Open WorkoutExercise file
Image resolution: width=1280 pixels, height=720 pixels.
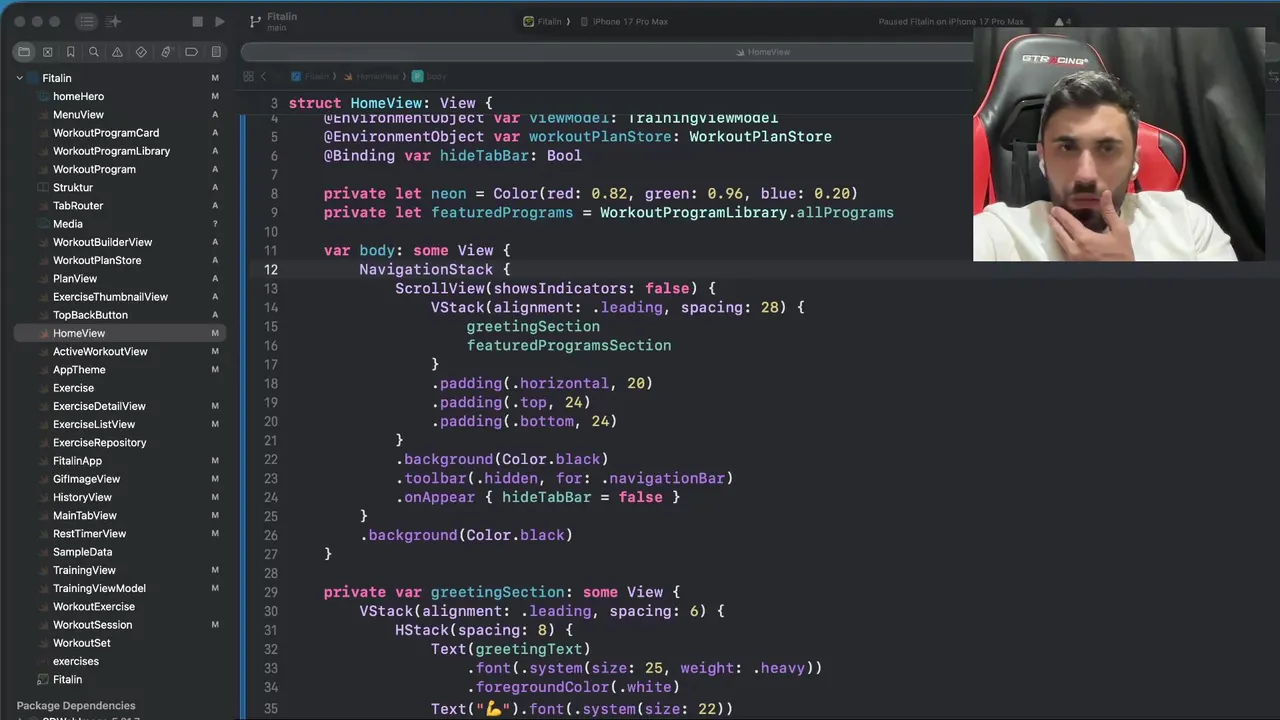pyautogui.click(x=94, y=607)
